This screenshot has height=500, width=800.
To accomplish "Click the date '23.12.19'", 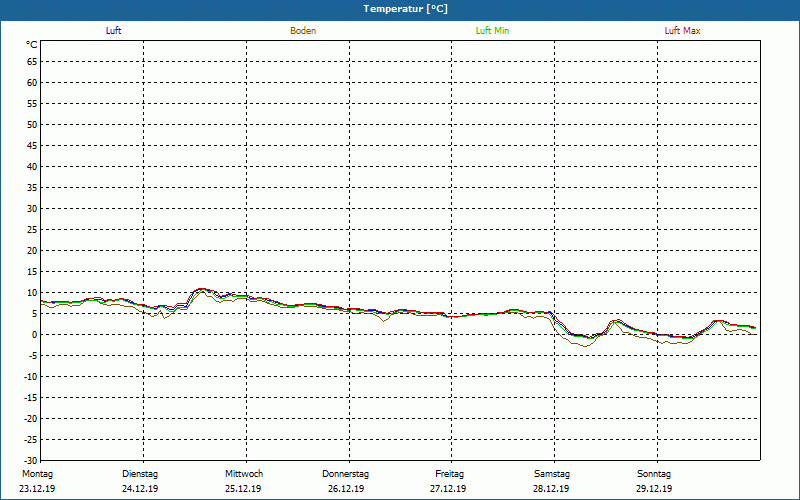I will click(37, 489).
